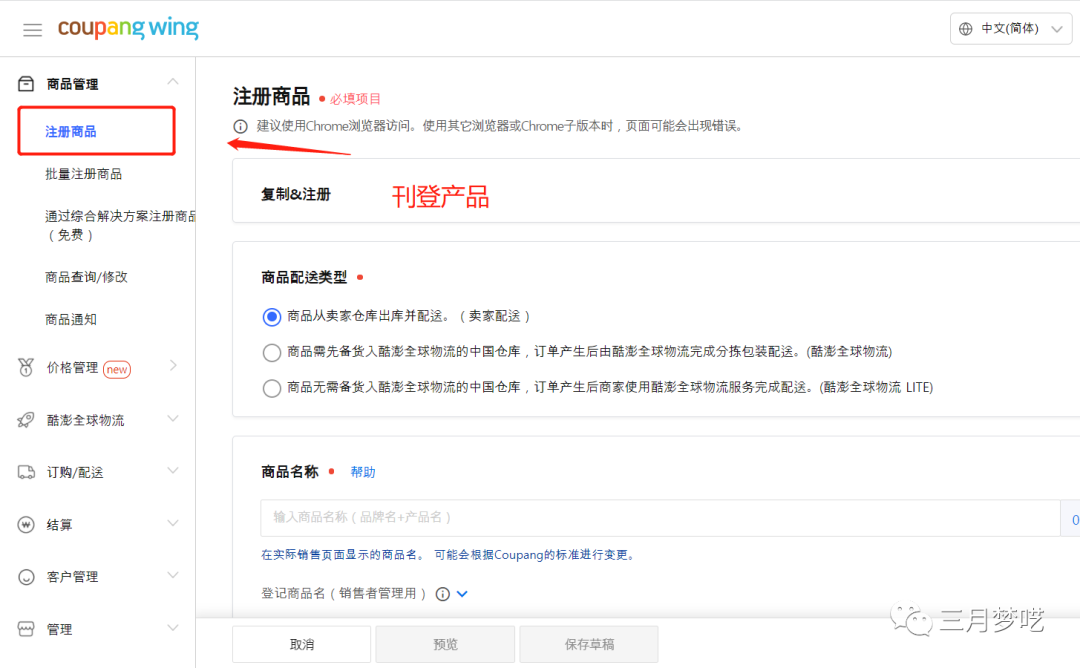1080x668 pixels.
Task: Expand the 酷澎全球物流 chevron
Action: pos(173,419)
